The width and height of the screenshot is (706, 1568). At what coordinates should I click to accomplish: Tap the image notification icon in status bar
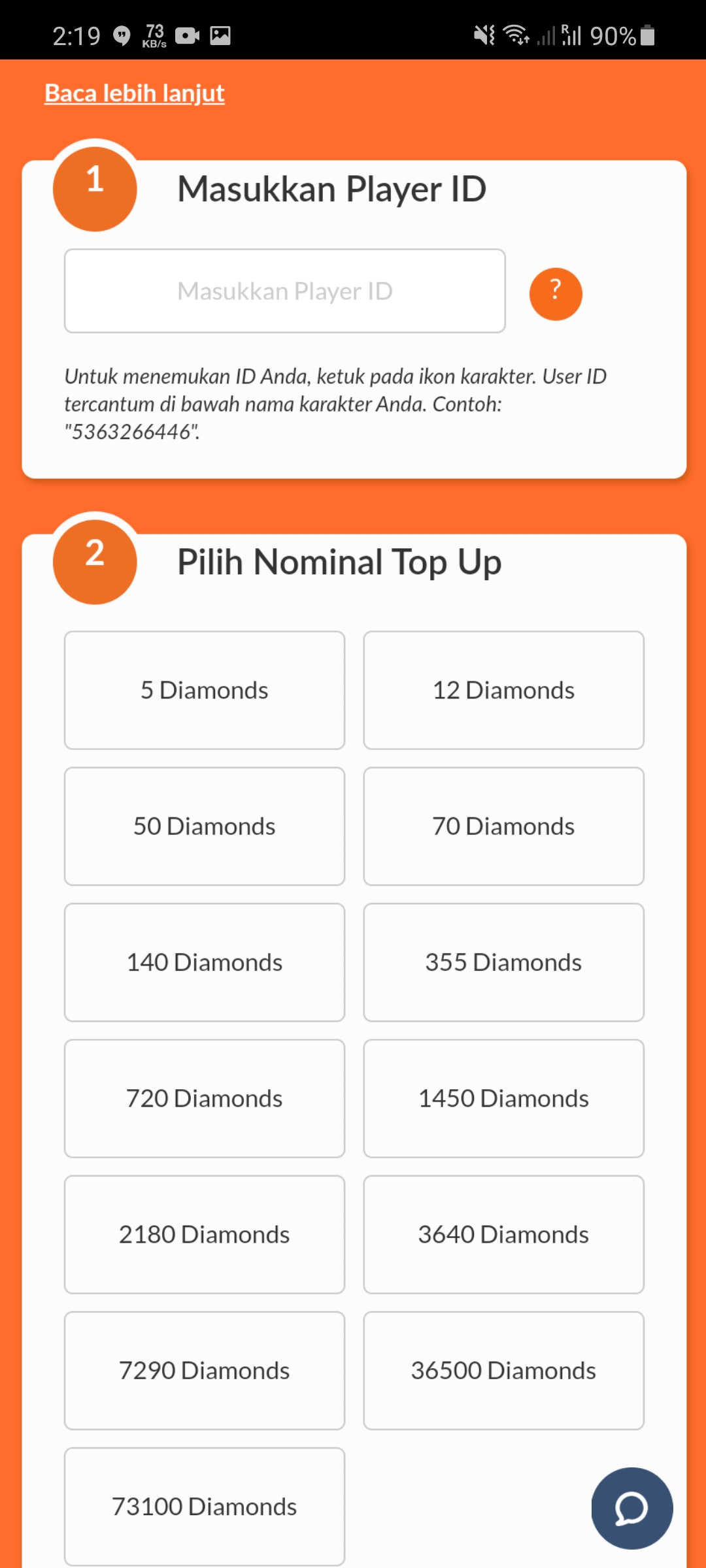(x=220, y=36)
